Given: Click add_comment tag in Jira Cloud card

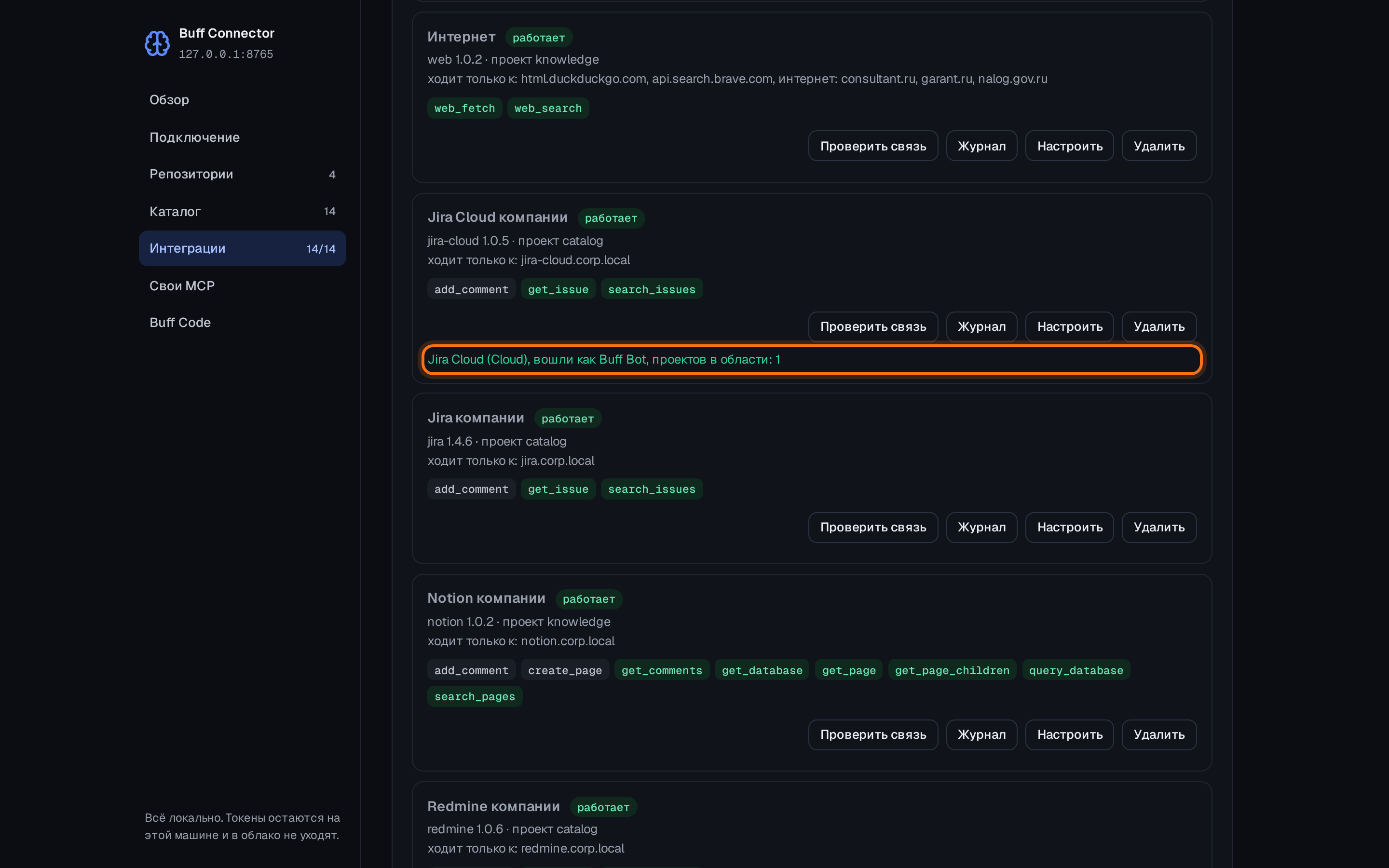Looking at the screenshot, I should tap(471, 289).
